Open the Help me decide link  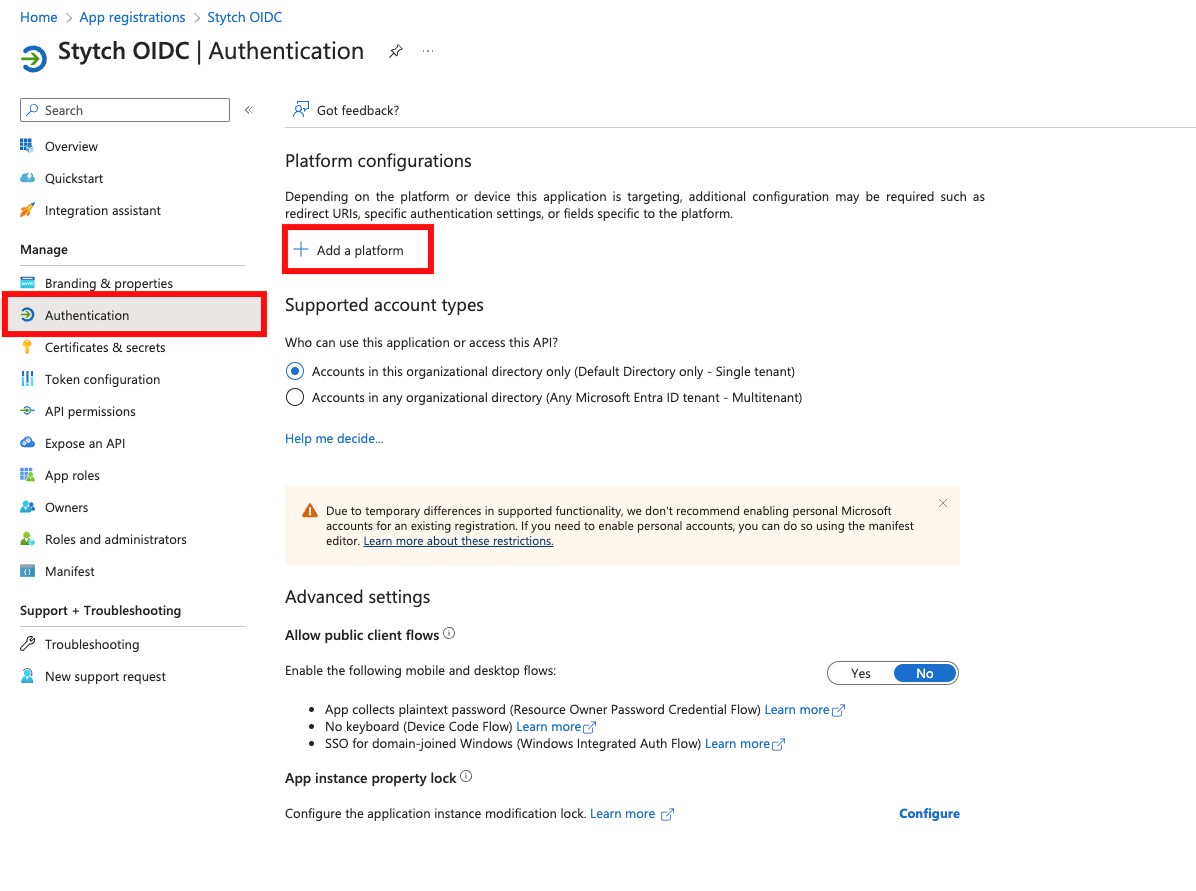click(334, 438)
